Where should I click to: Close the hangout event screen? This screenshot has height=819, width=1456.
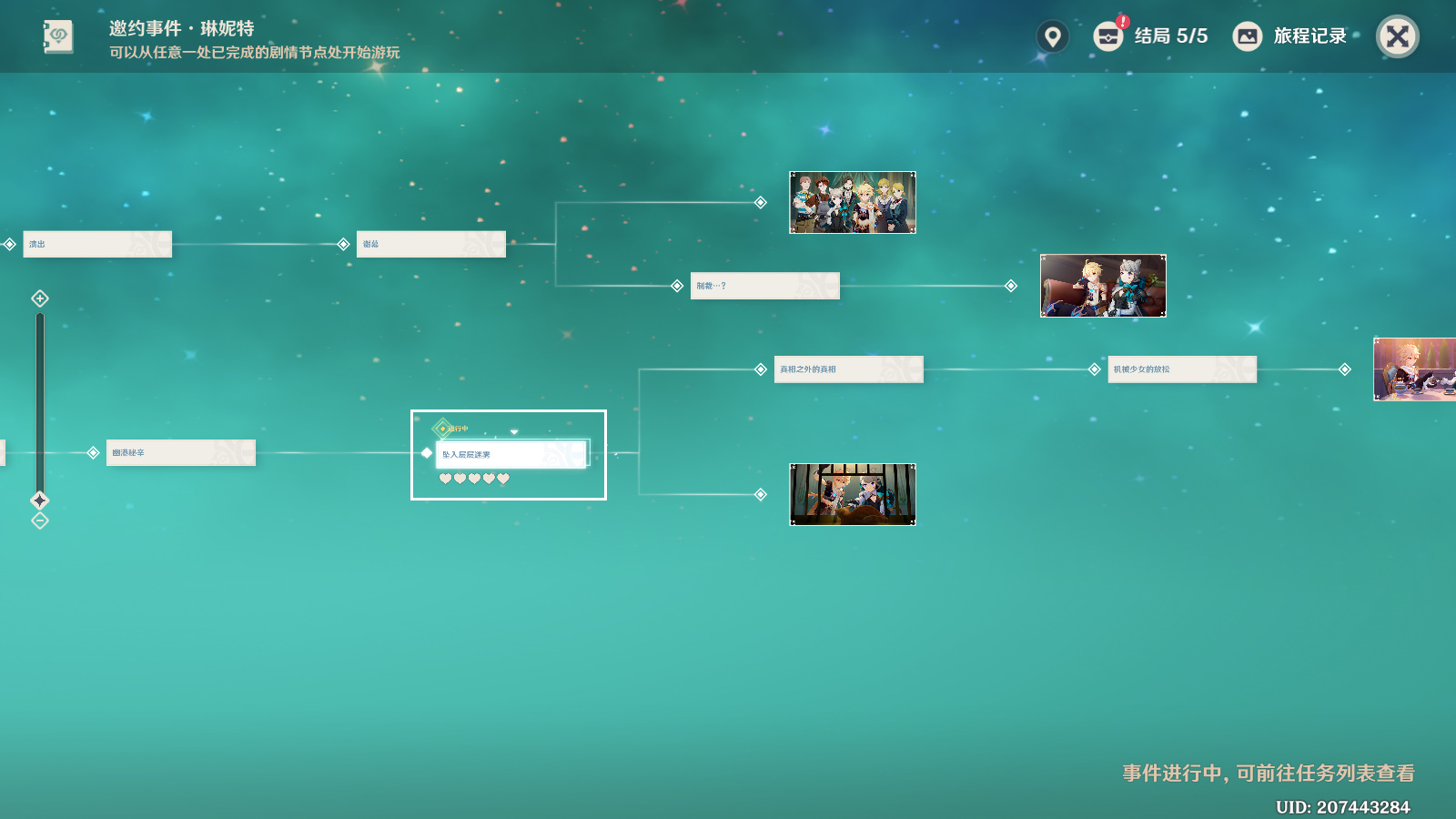click(x=1398, y=36)
